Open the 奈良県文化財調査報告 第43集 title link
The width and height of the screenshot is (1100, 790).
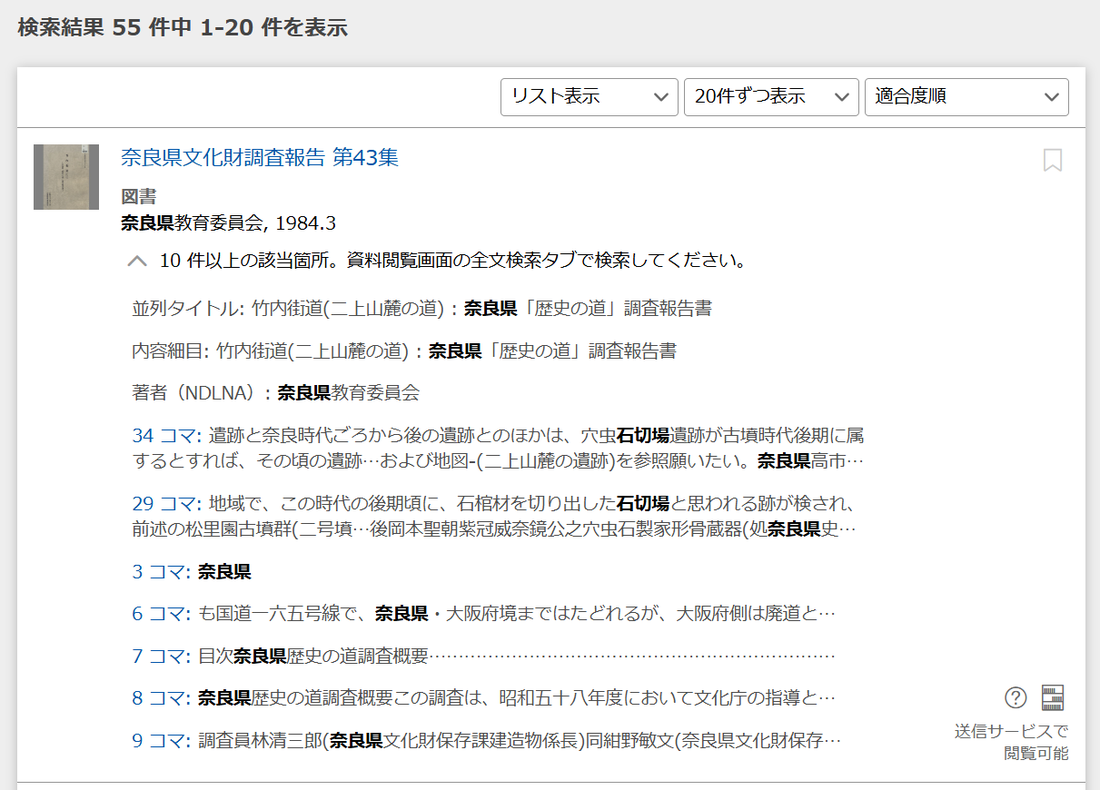point(260,157)
